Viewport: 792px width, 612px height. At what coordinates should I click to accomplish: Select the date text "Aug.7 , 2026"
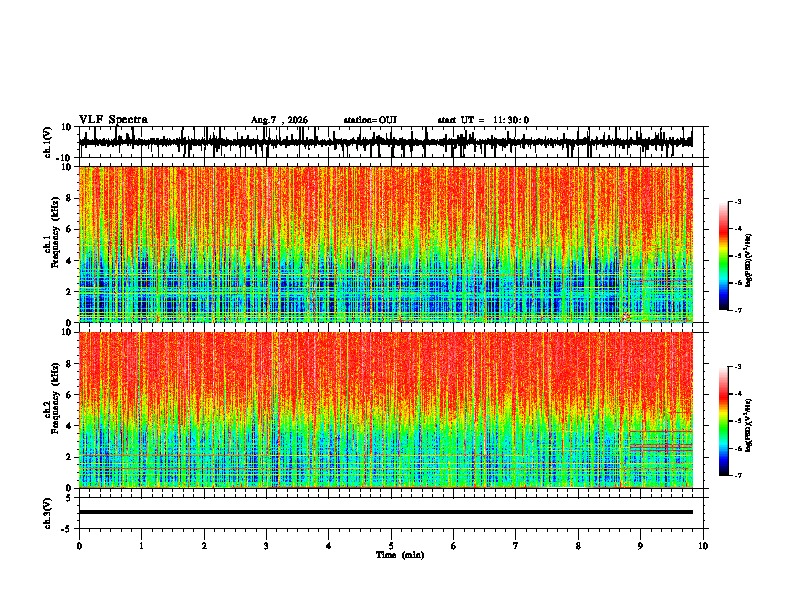point(279,120)
